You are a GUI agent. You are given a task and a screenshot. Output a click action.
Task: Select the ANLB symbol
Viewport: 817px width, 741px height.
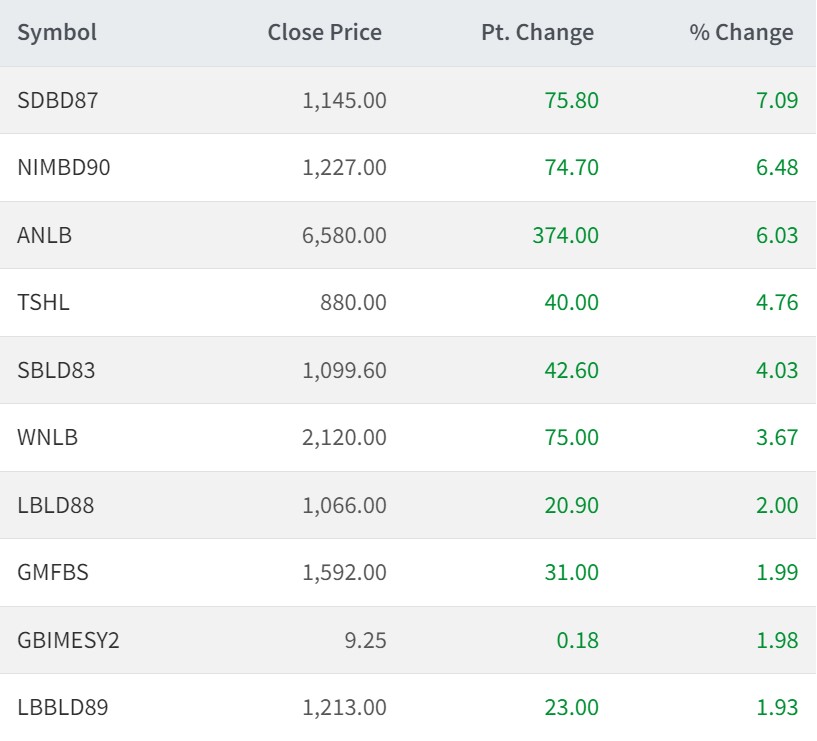click(x=45, y=235)
